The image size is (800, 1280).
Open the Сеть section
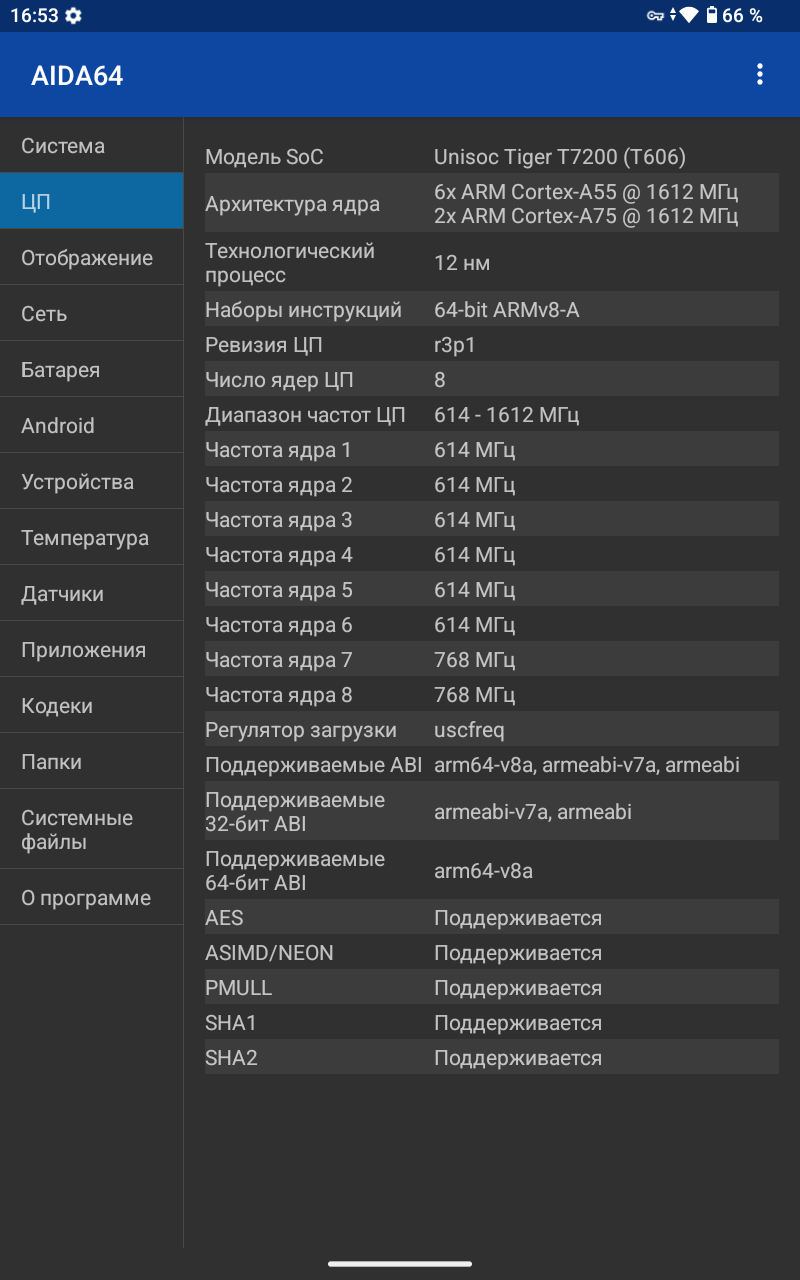(x=91, y=314)
